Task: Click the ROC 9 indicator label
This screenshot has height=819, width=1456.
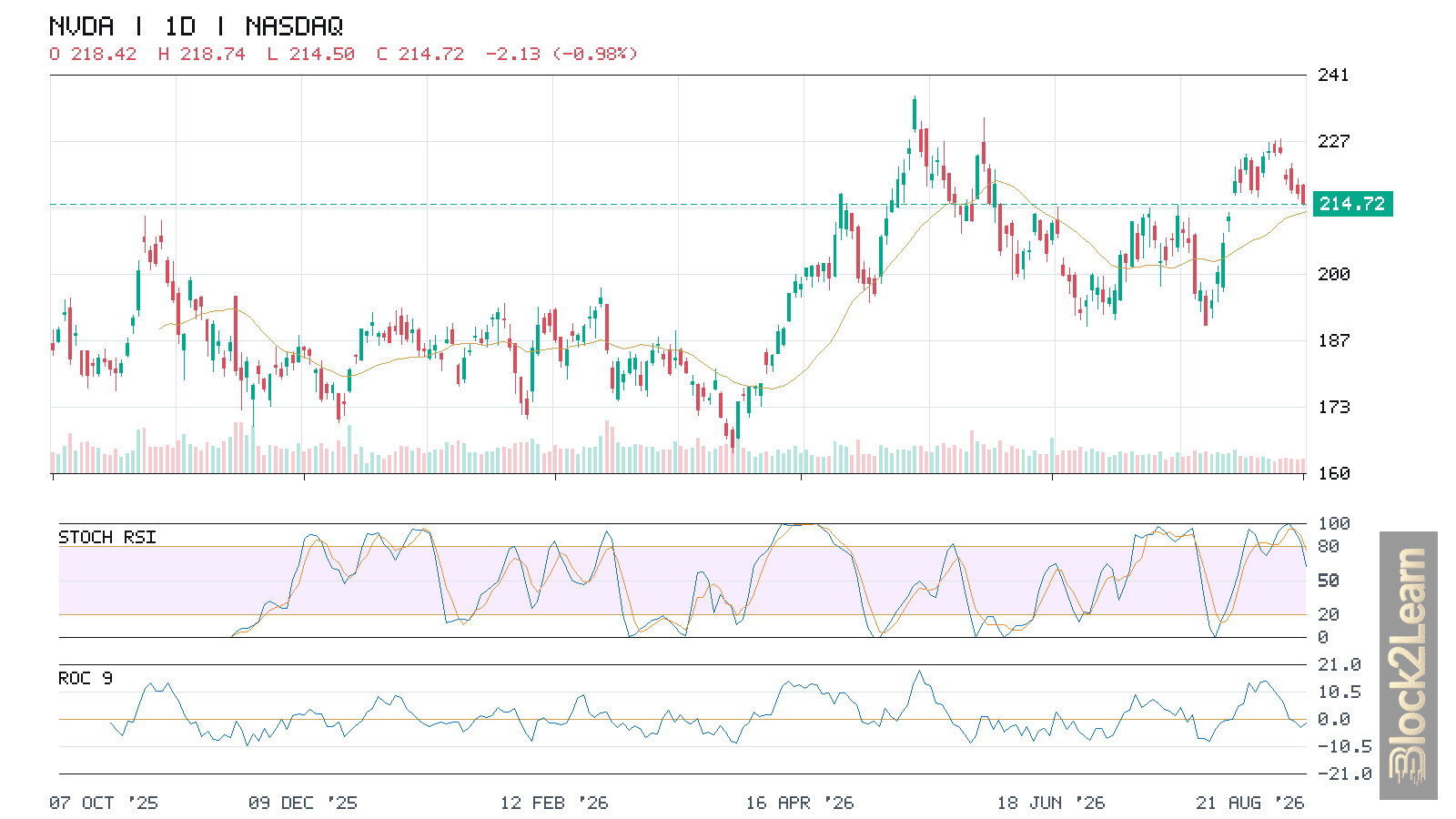Action: (86, 678)
